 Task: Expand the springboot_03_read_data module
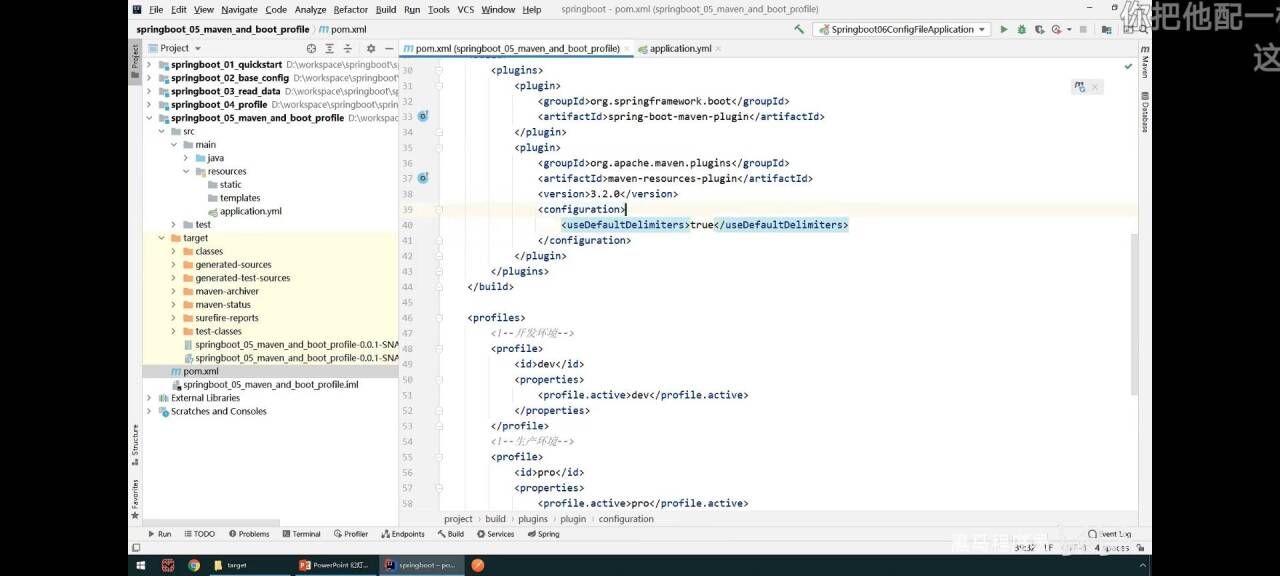pos(150,91)
